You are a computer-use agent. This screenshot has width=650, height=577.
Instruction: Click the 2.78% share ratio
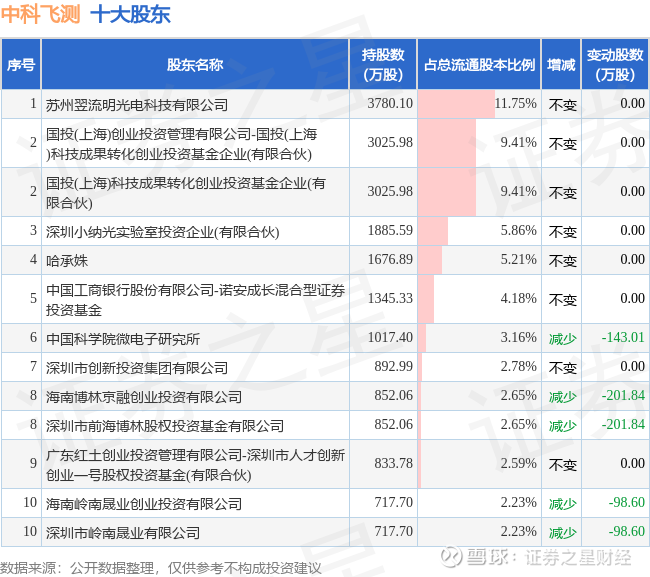click(519, 366)
